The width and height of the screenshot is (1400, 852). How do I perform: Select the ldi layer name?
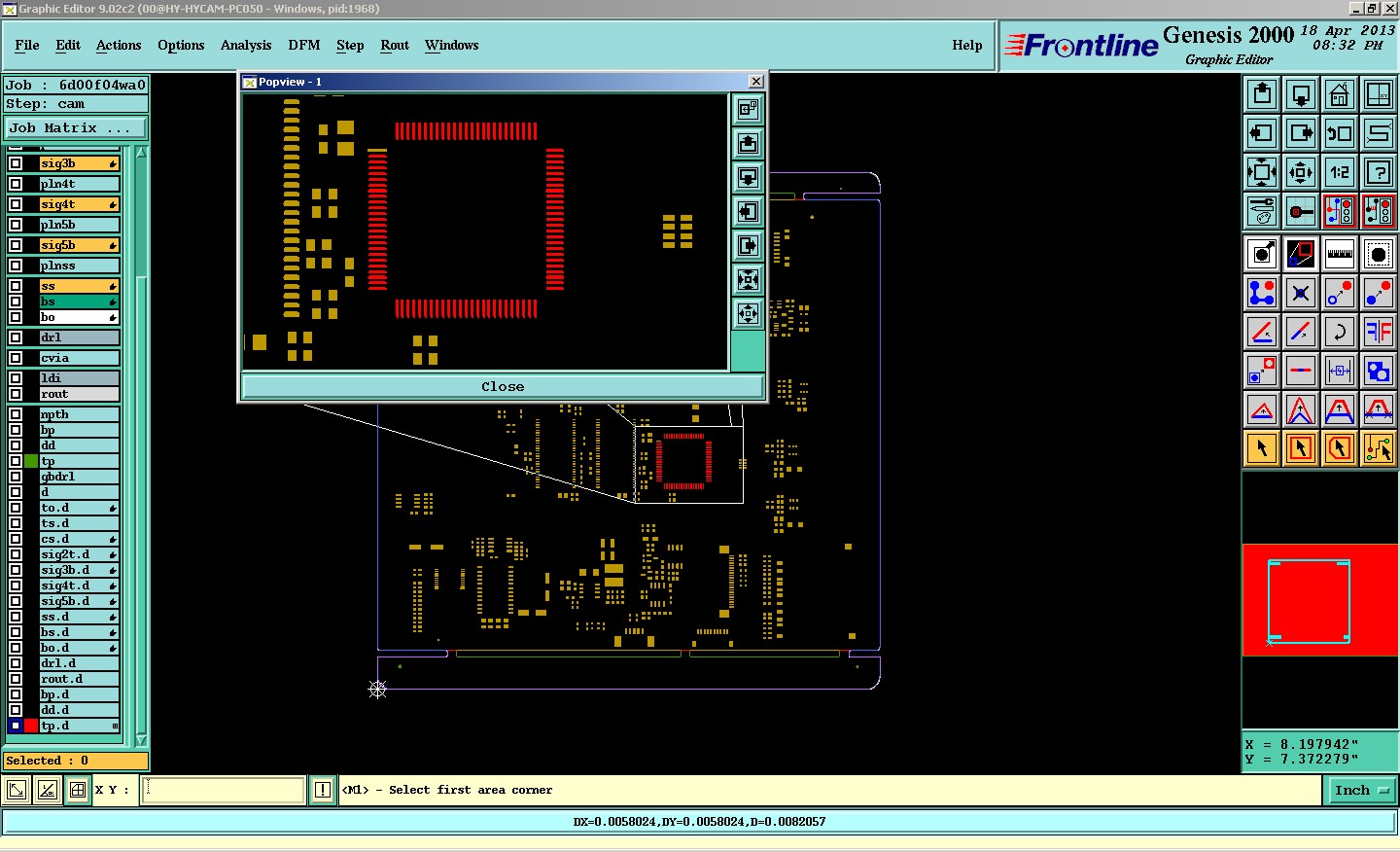pos(79,378)
